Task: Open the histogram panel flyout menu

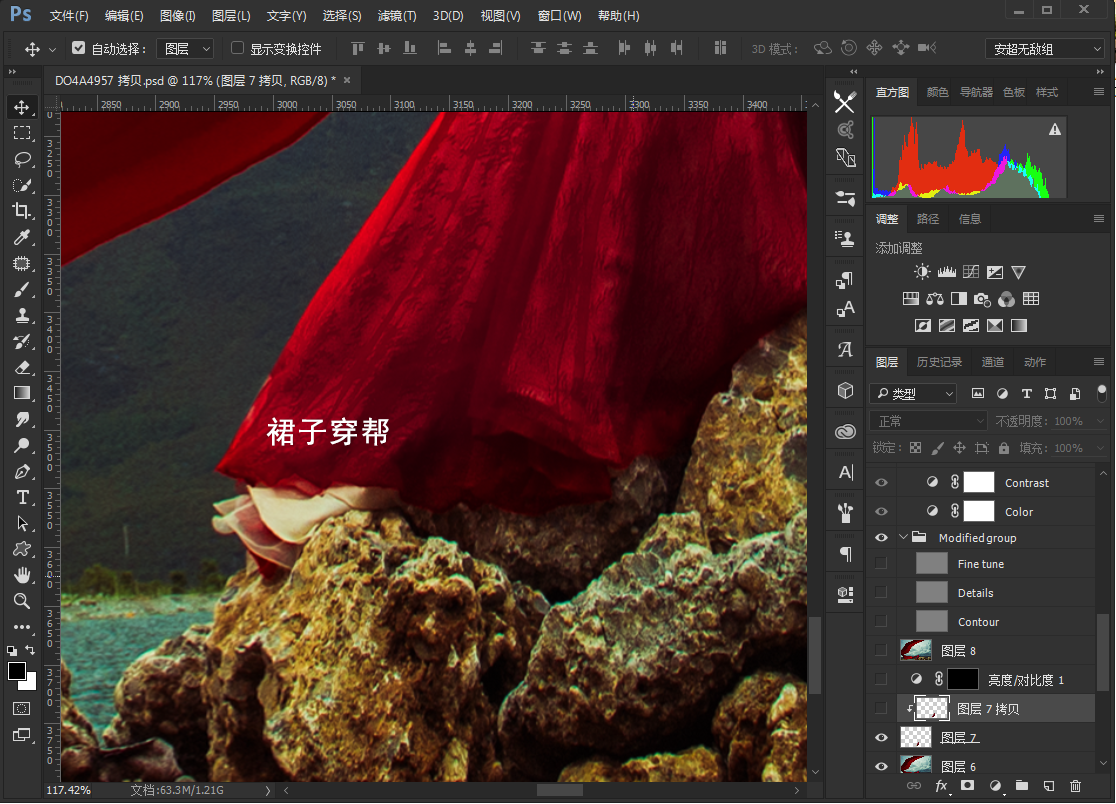Action: click(1099, 92)
